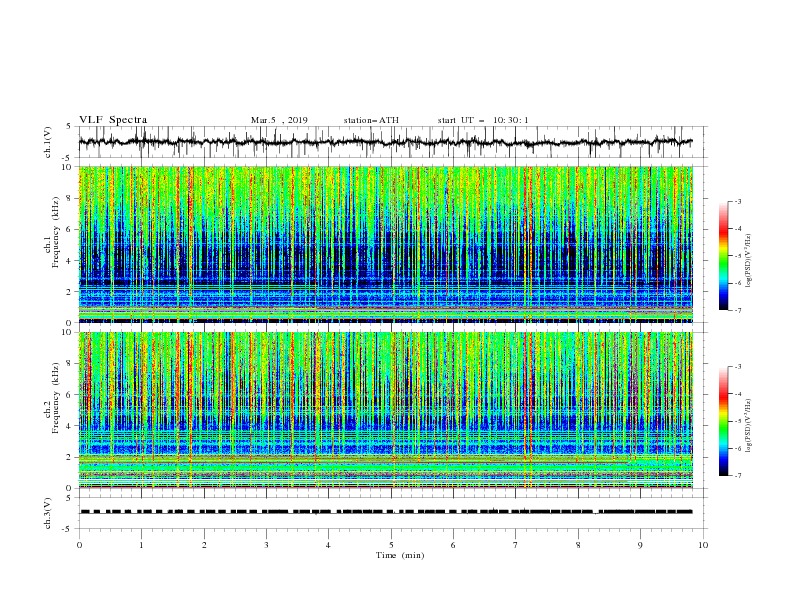Click the "10" tick on the time axis
The width and height of the screenshot is (792, 612).
pyautogui.click(x=703, y=545)
